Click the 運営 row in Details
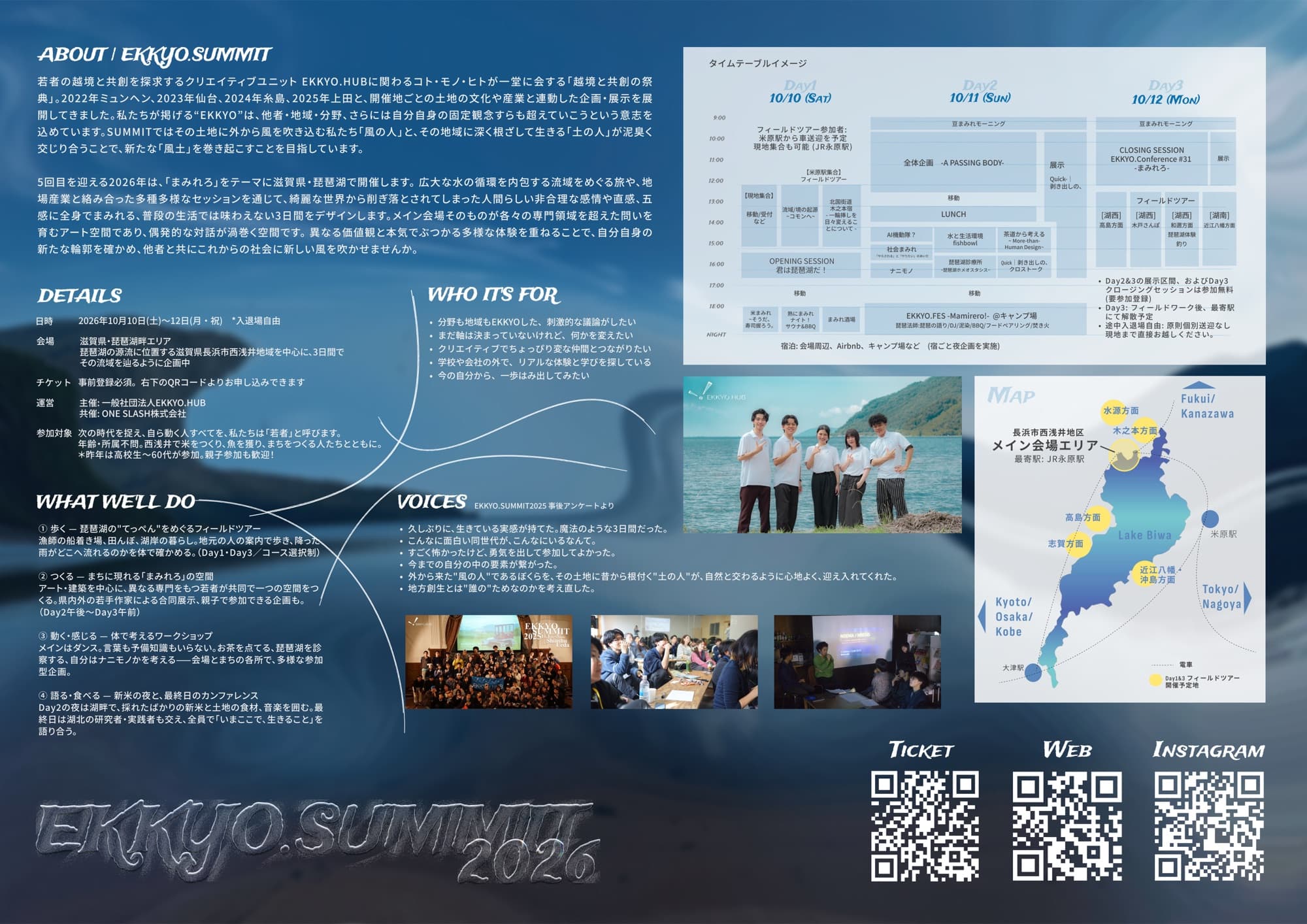The height and width of the screenshot is (924, 1307). (122, 408)
